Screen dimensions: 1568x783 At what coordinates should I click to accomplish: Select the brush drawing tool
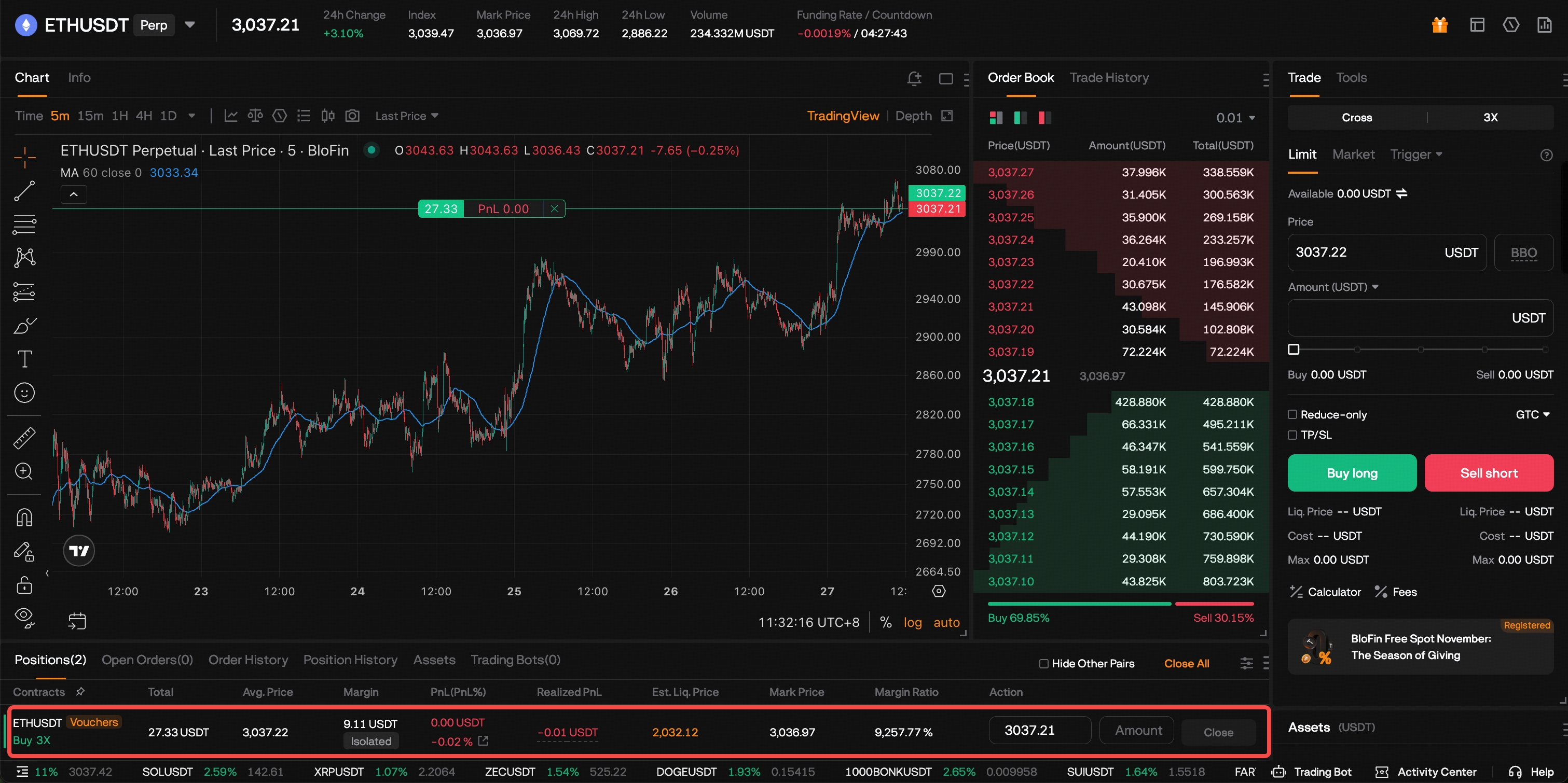(x=24, y=326)
